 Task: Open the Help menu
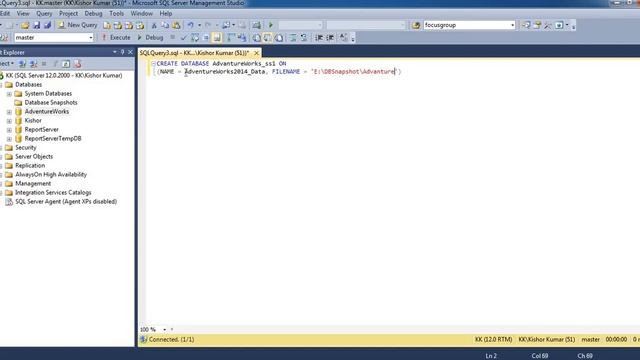[165, 13]
